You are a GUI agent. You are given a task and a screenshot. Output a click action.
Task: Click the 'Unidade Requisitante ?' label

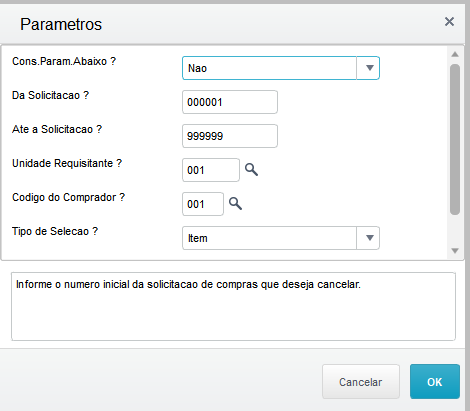pos(67,163)
